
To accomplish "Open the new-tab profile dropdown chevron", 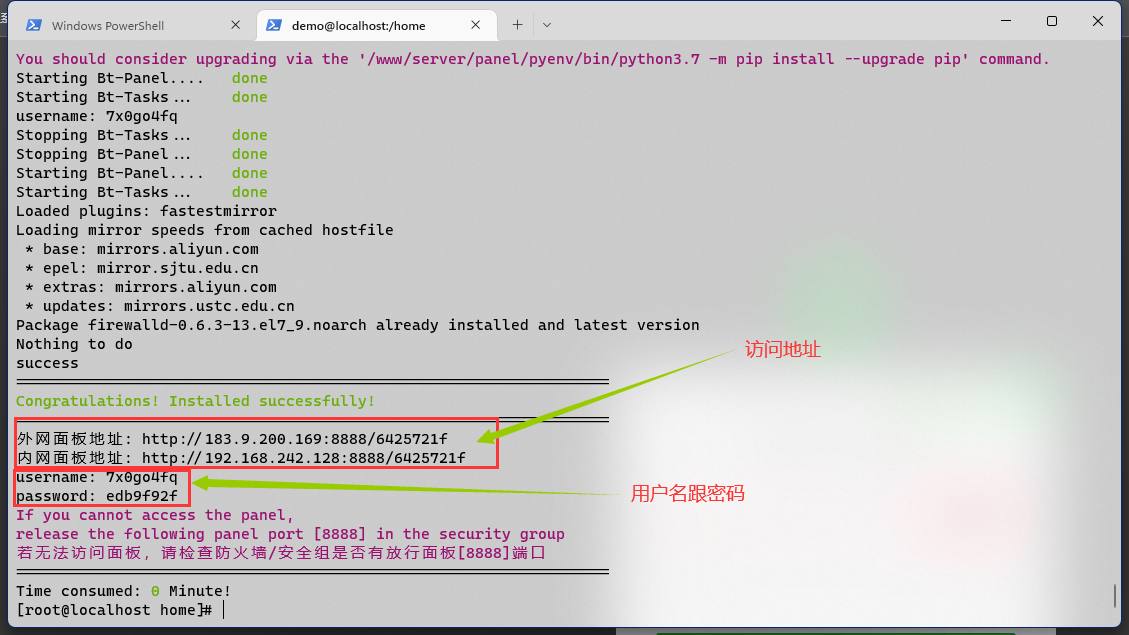I will point(546,25).
